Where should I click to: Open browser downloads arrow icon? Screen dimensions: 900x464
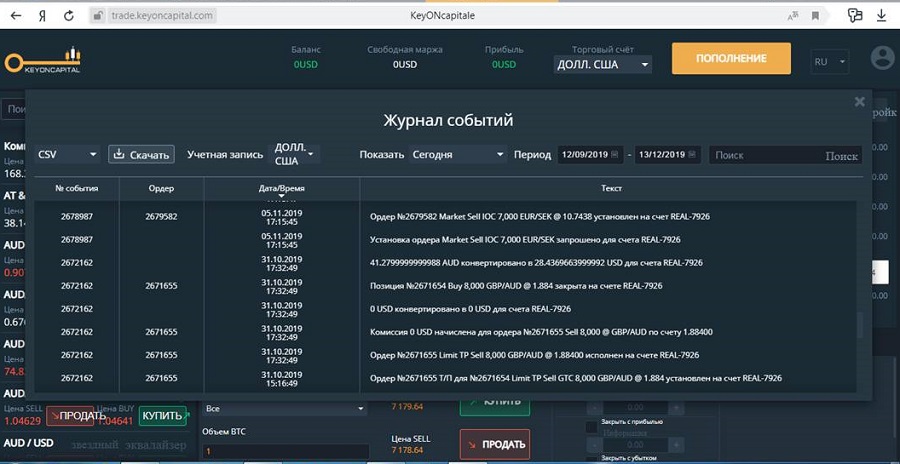[x=882, y=16]
